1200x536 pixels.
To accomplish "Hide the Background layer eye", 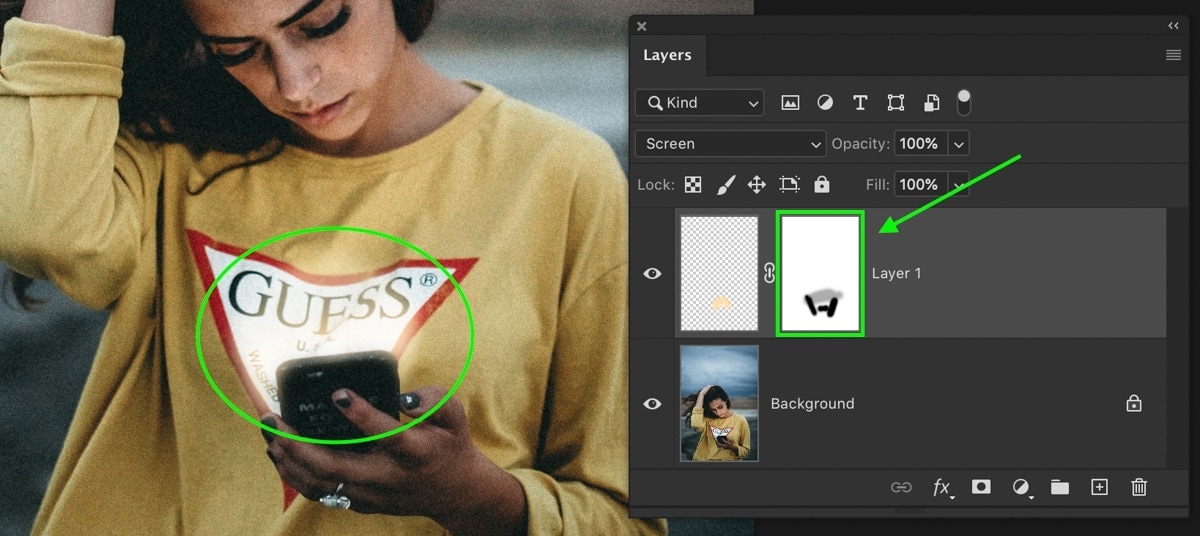I will point(653,403).
